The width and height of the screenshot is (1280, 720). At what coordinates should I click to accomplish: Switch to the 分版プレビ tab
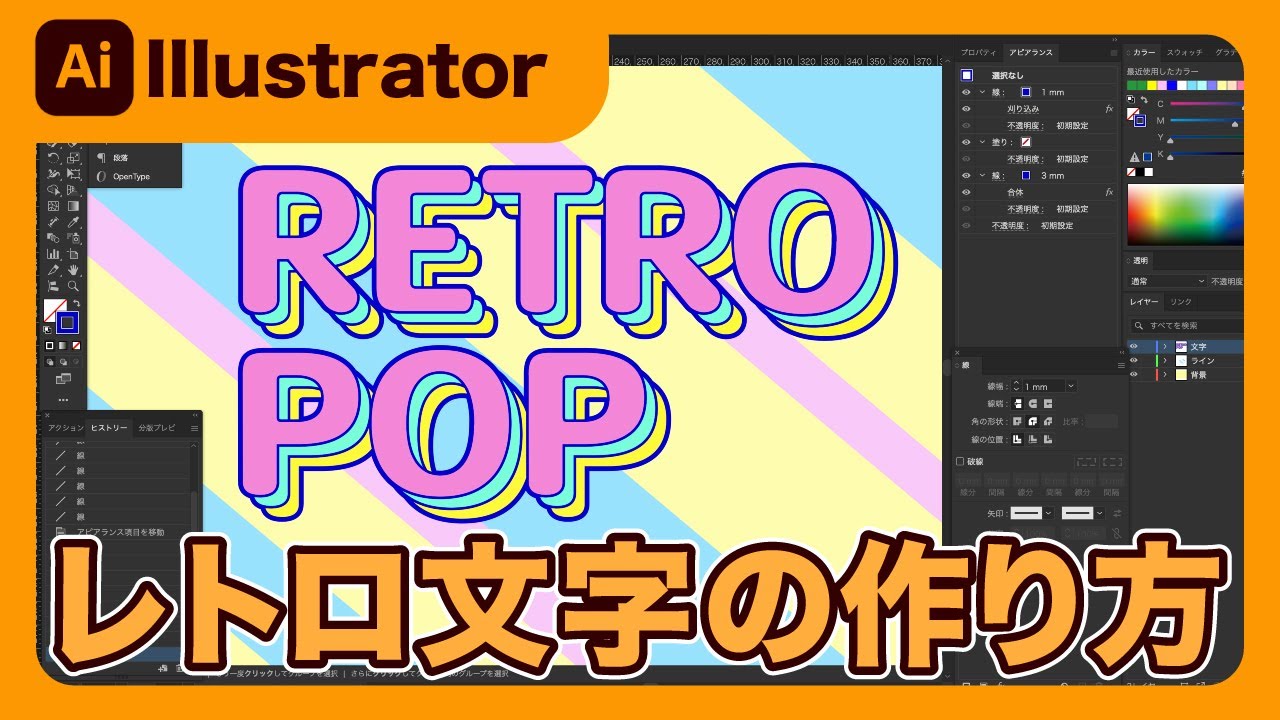click(x=156, y=428)
